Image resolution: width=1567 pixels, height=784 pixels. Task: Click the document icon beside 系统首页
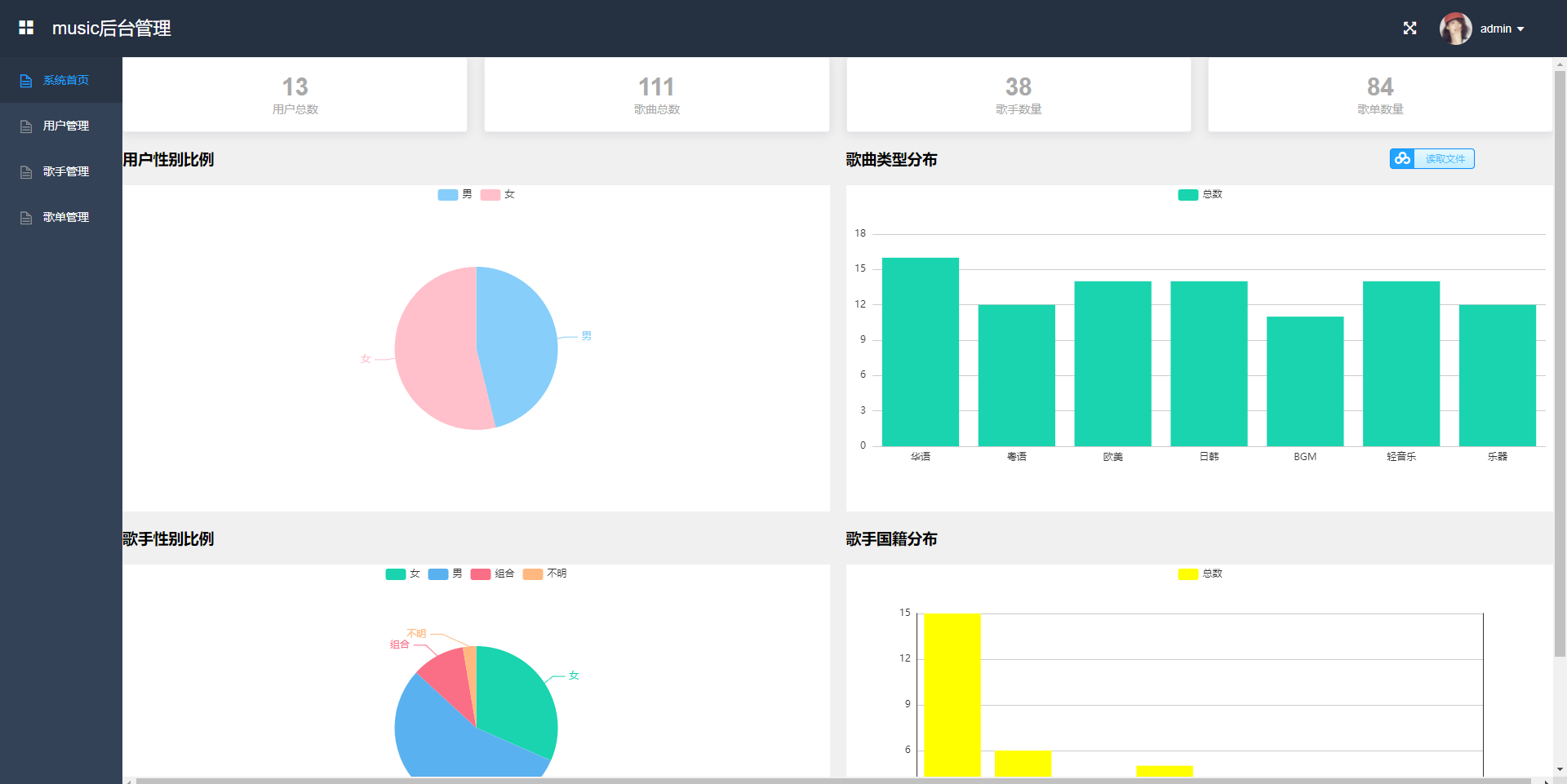pos(26,81)
